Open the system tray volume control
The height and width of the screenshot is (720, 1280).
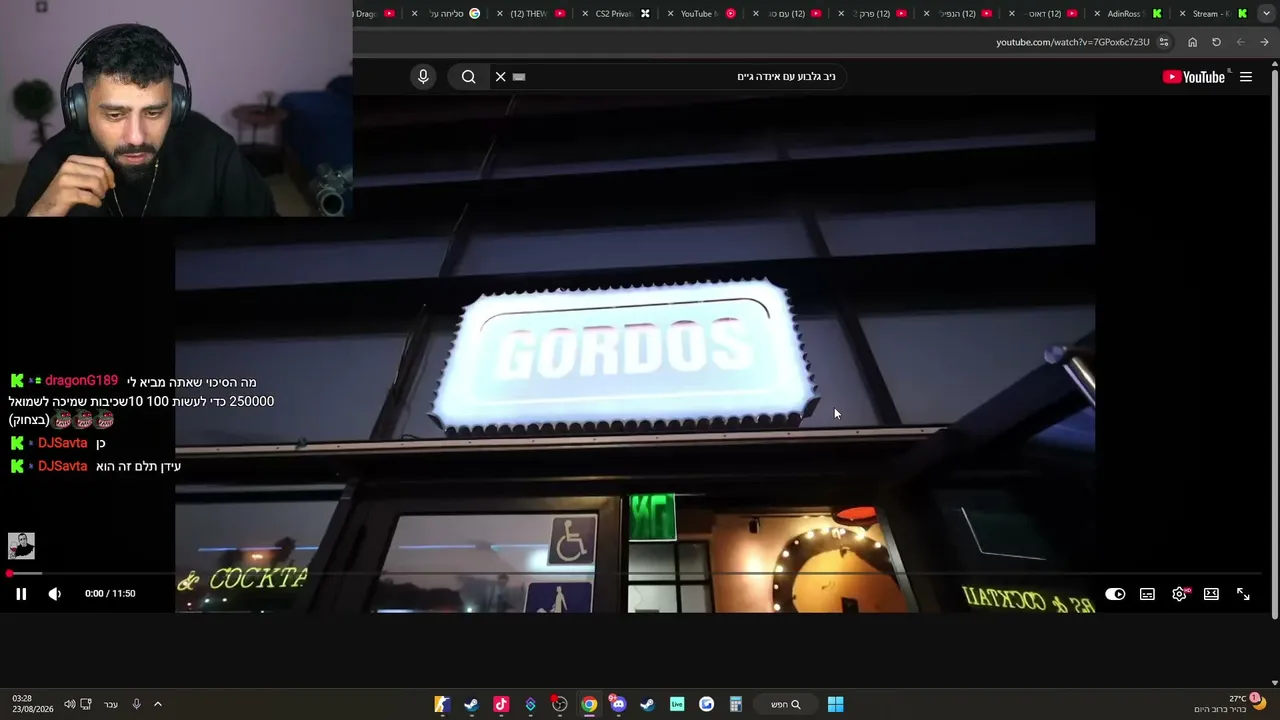69,704
